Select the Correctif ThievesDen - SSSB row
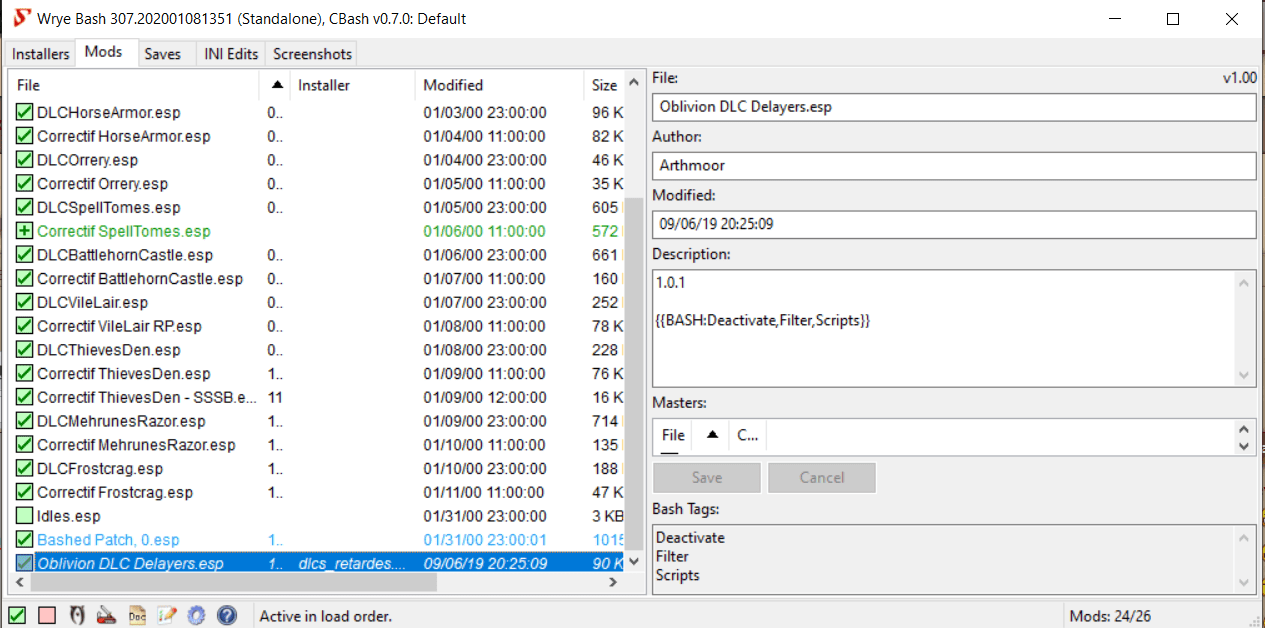Screen dimensions: 1265x628 coord(316,397)
